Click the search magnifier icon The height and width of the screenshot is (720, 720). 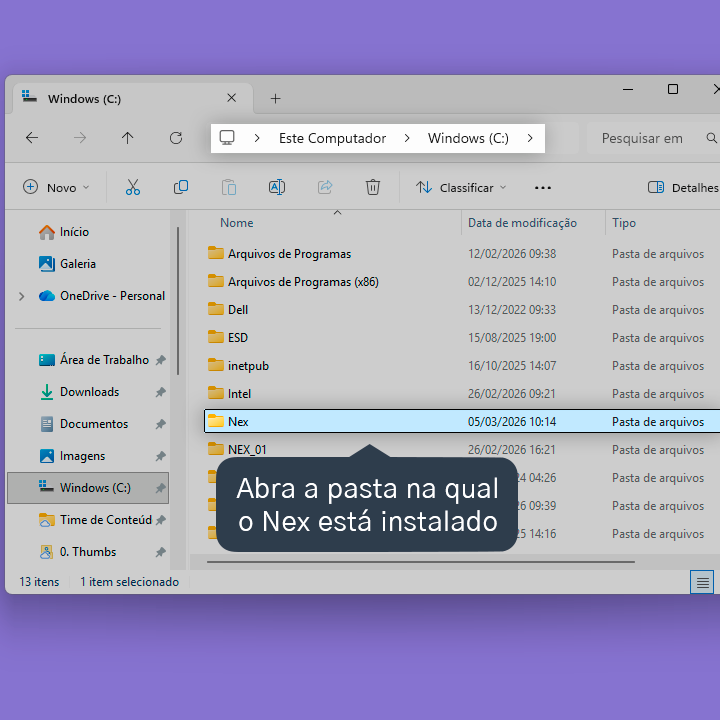tap(711, 138)
